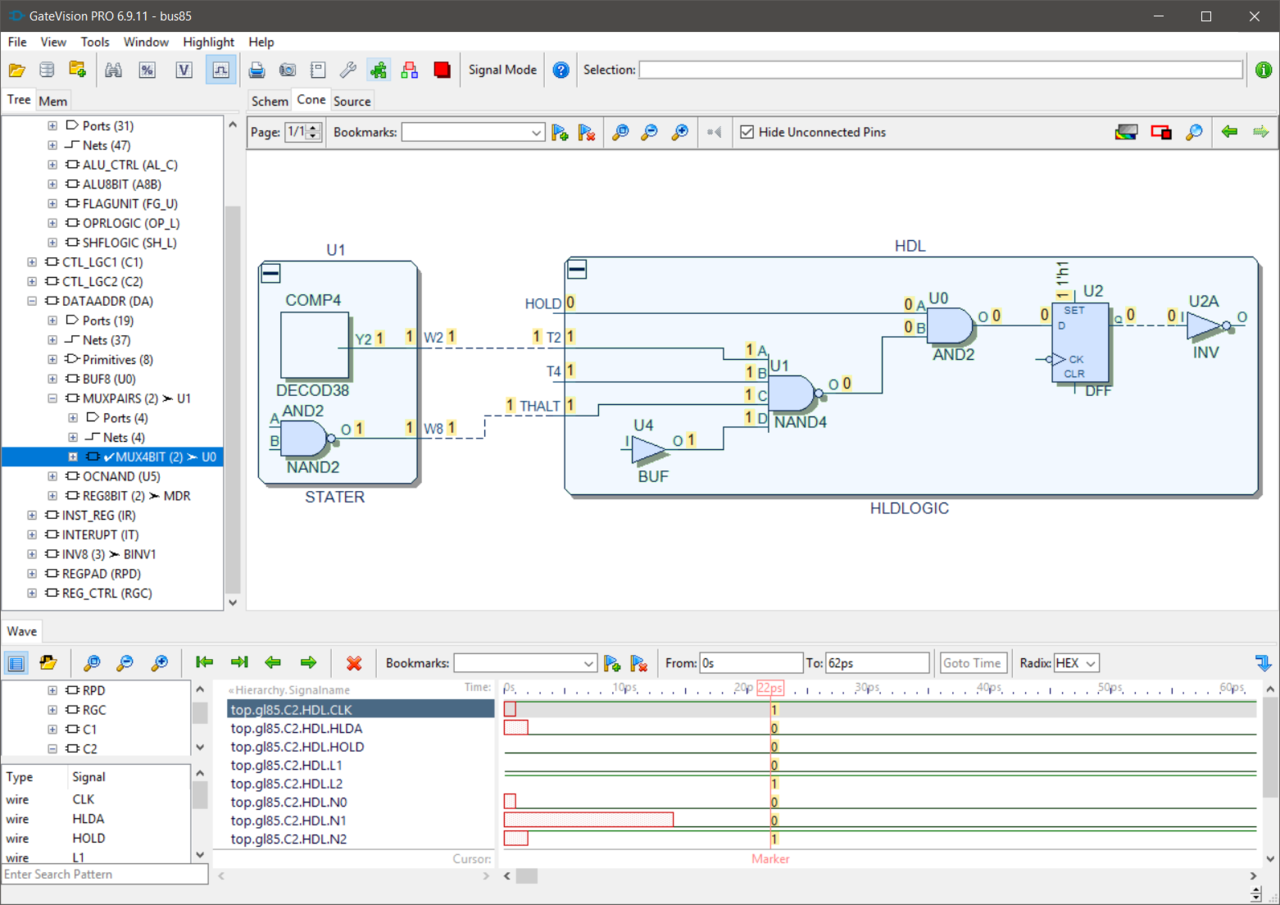Click the printer icon in main toolbar

click(257, 70)
